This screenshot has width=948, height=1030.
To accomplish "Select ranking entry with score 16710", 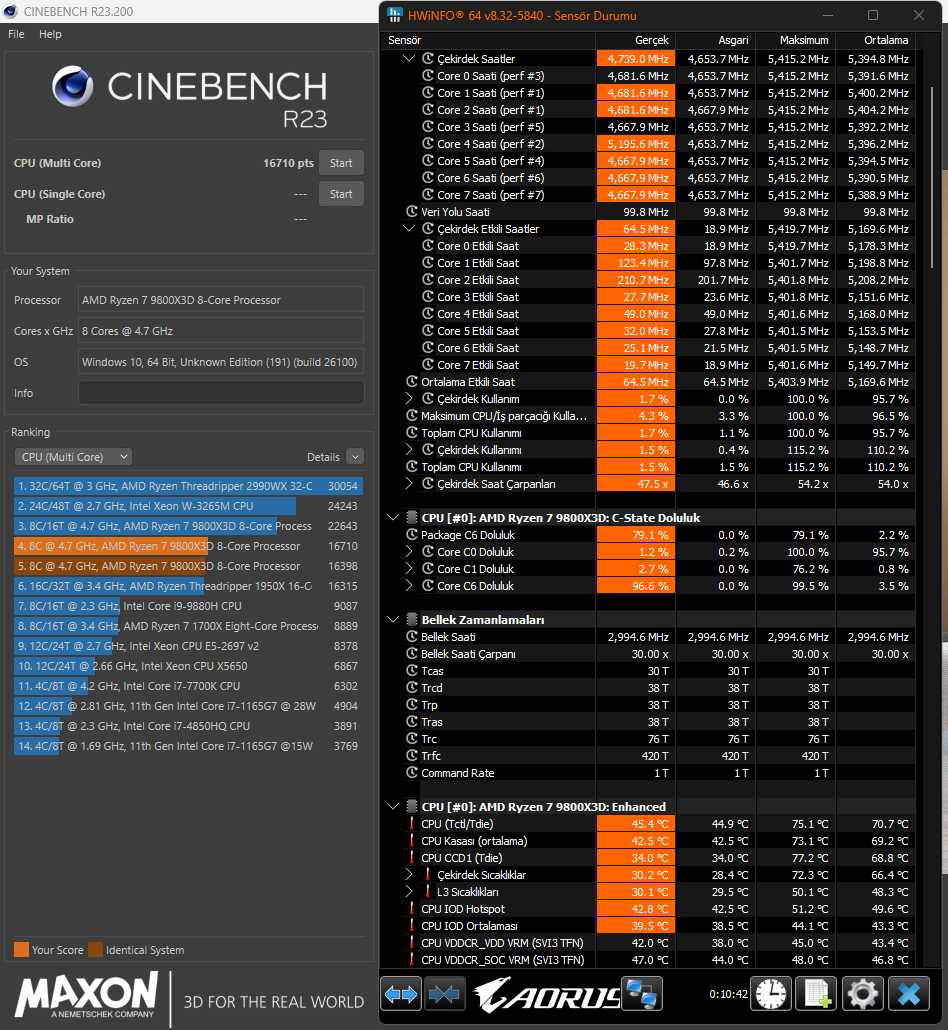I will tap(189, 546).
